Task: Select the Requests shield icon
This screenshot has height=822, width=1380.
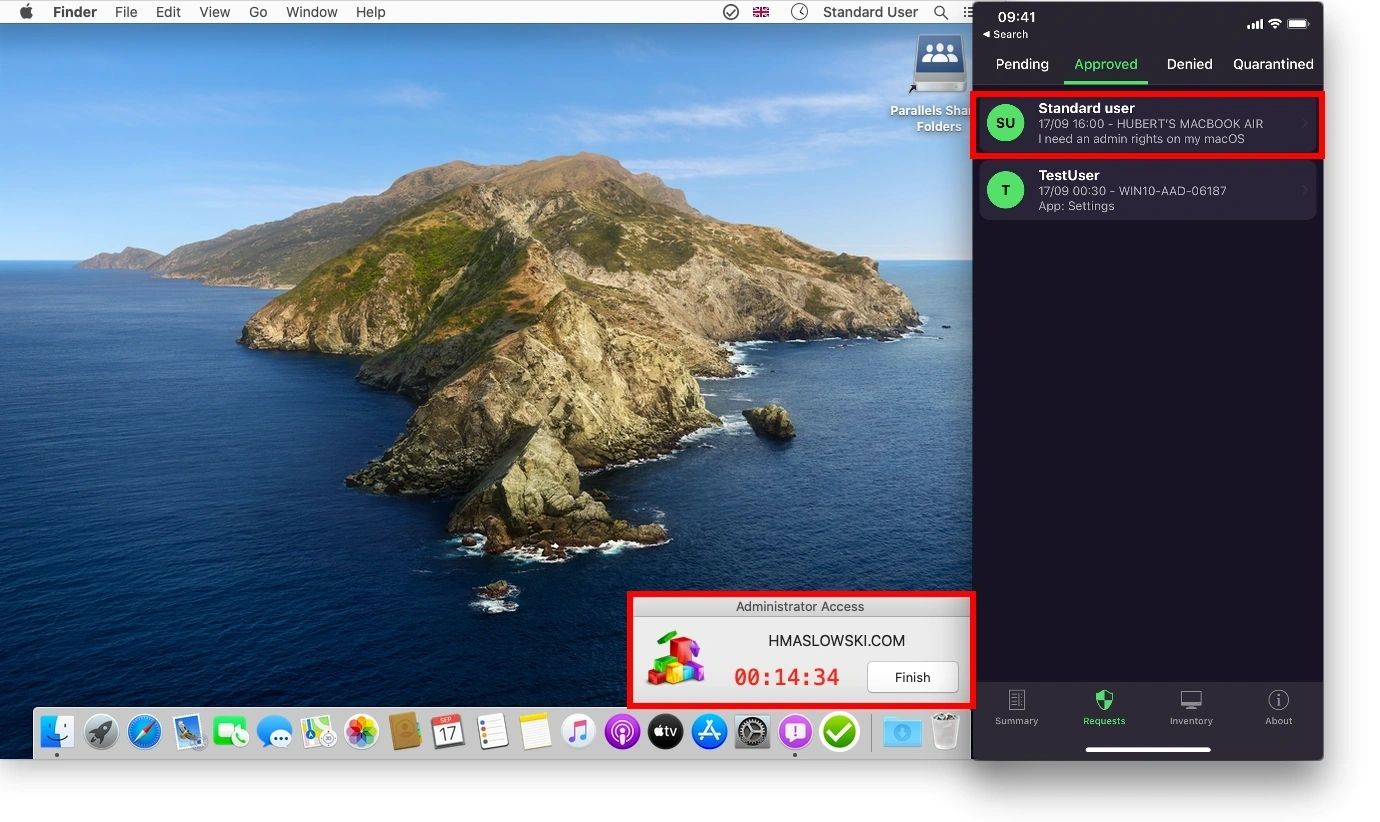Action: point(1104,700)
